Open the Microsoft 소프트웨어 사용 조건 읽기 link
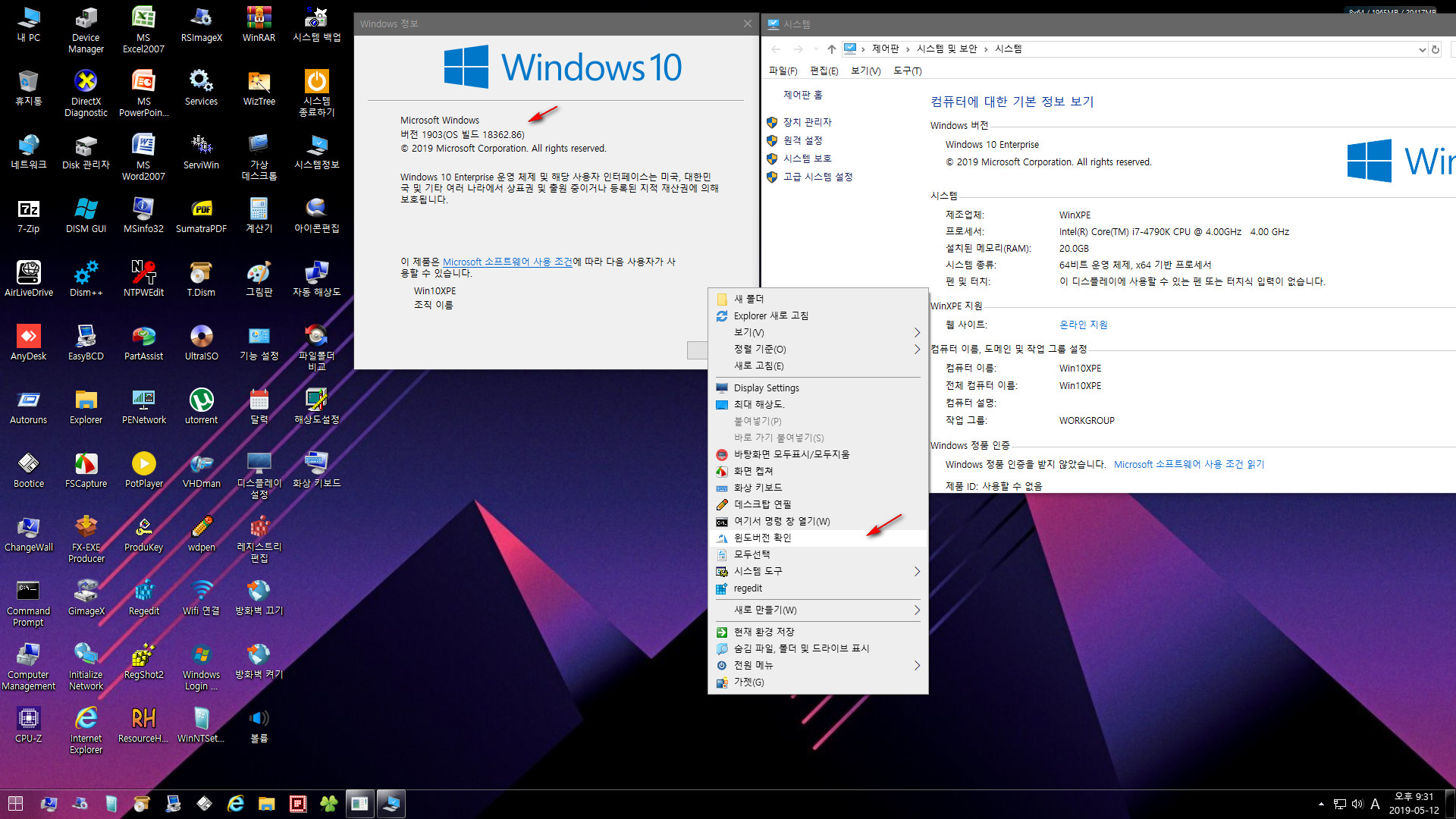 1188,464
